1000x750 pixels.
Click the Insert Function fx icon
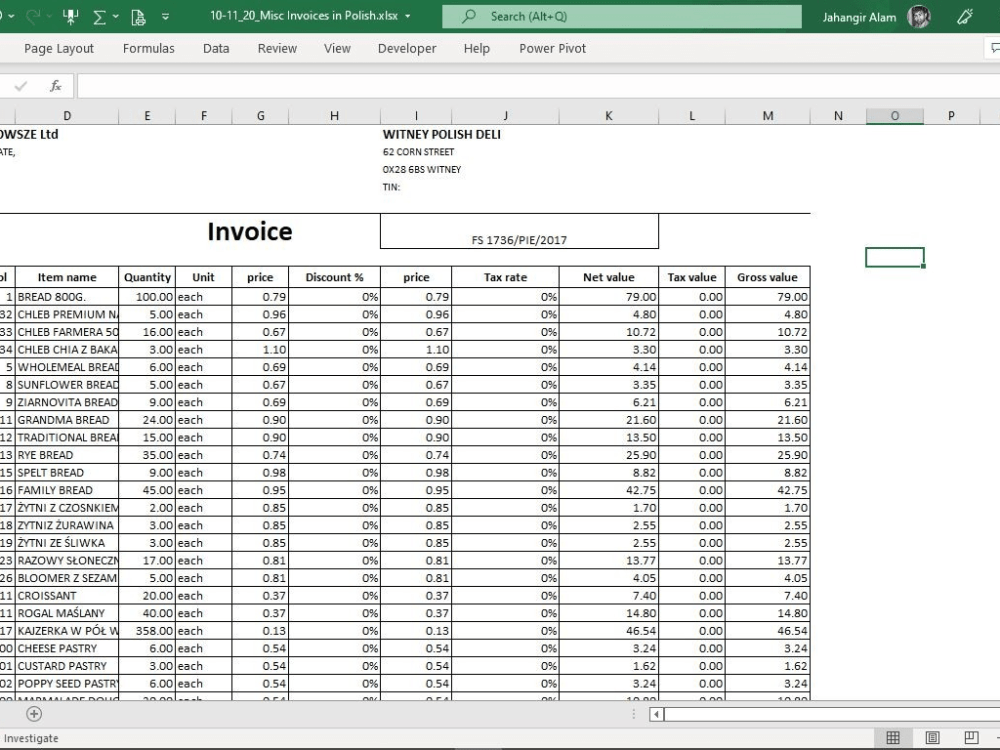pyautogui.click(x=55, y=85)
